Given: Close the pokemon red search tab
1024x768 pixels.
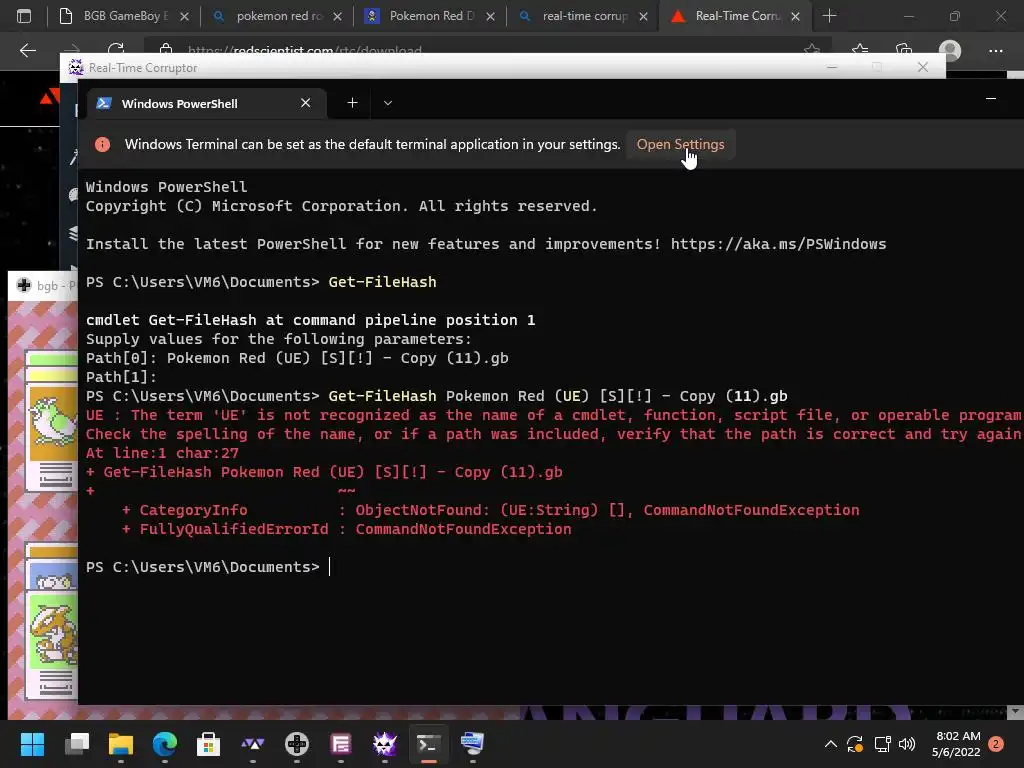Looking at the screenshot, I should 337,16.
